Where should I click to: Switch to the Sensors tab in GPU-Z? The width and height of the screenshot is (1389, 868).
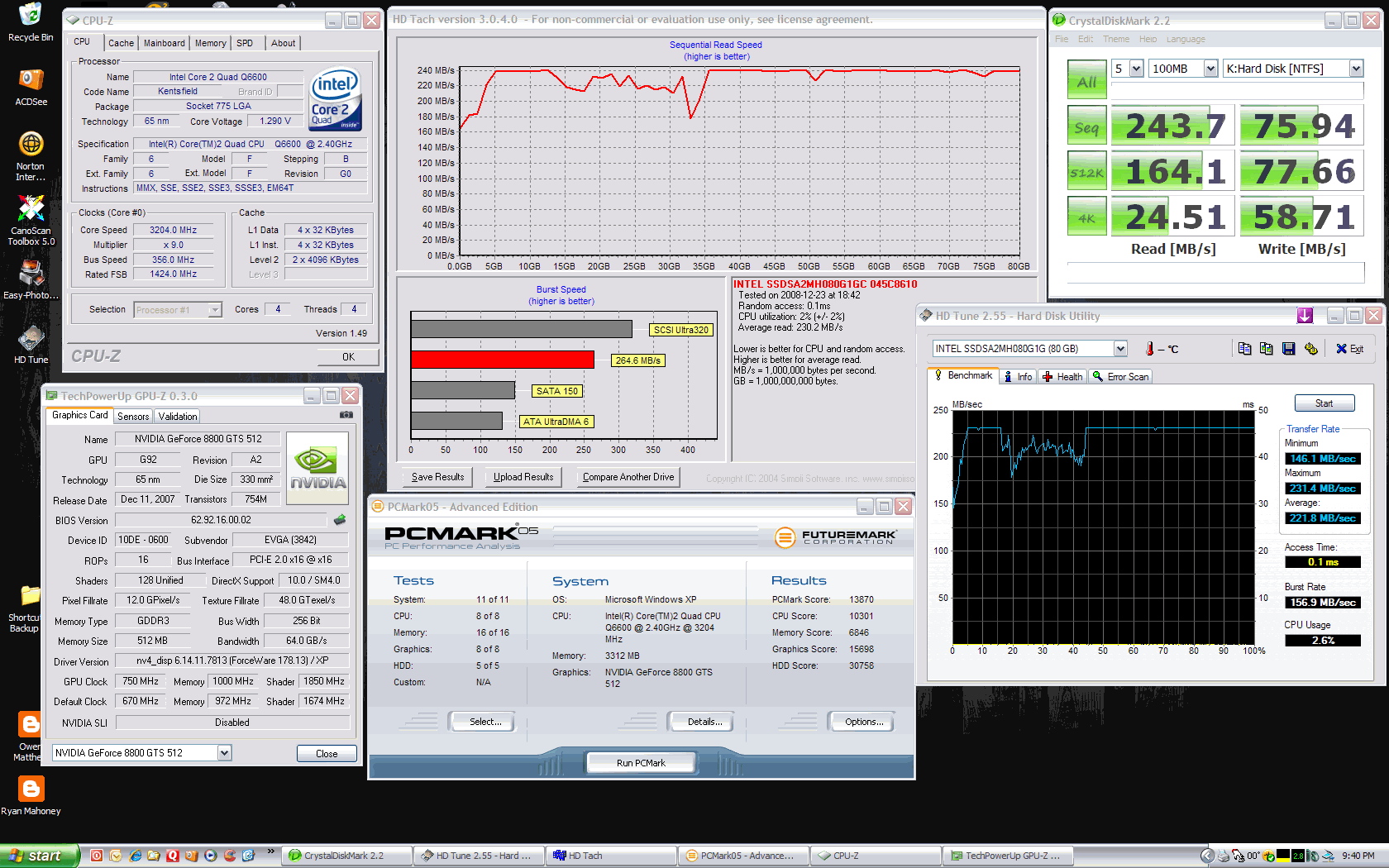pyautogui.click(x=133, y=417)
